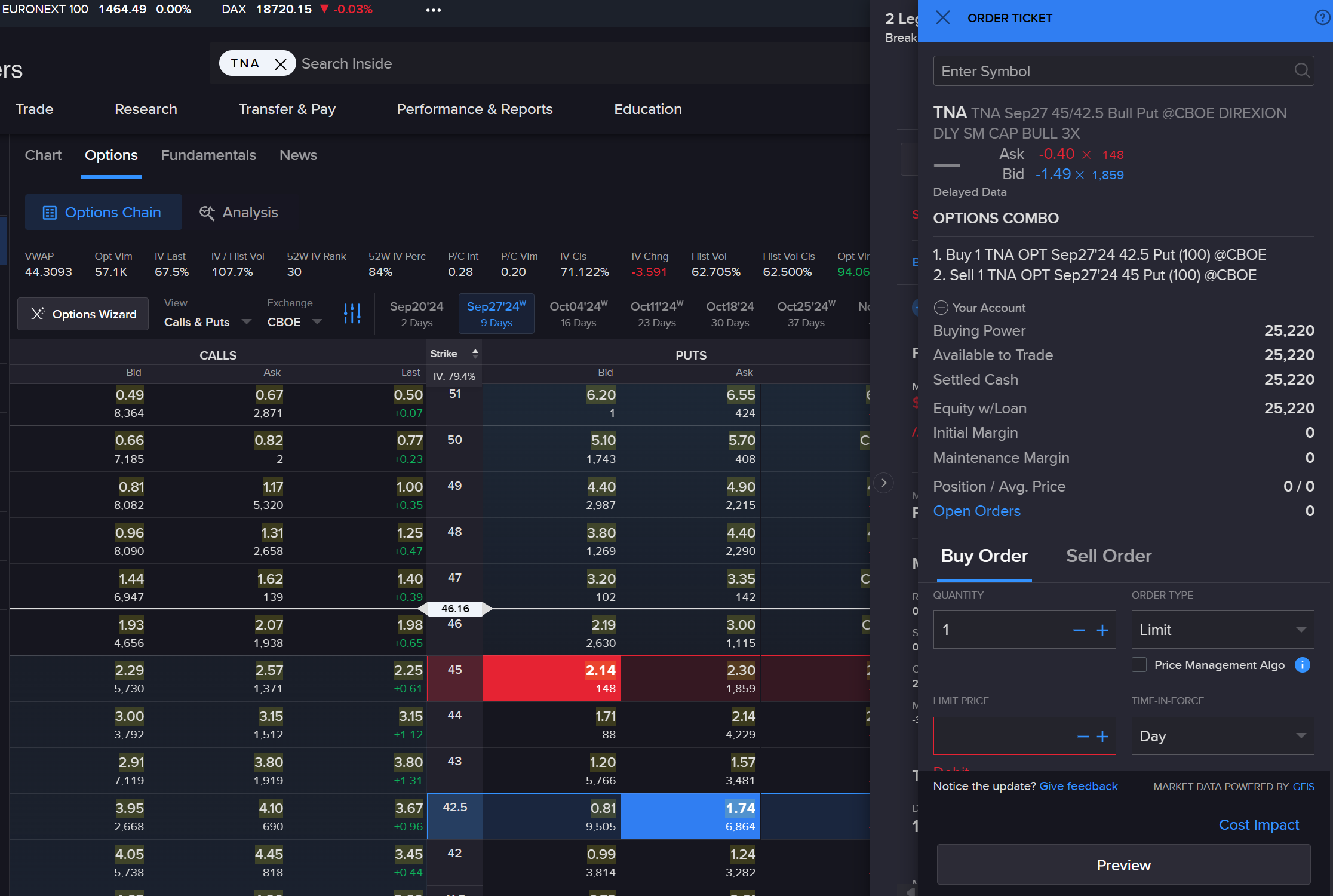This screenshot has width=1333, height=896.
Task: Collapse the Your Account section
Action: 941,308
